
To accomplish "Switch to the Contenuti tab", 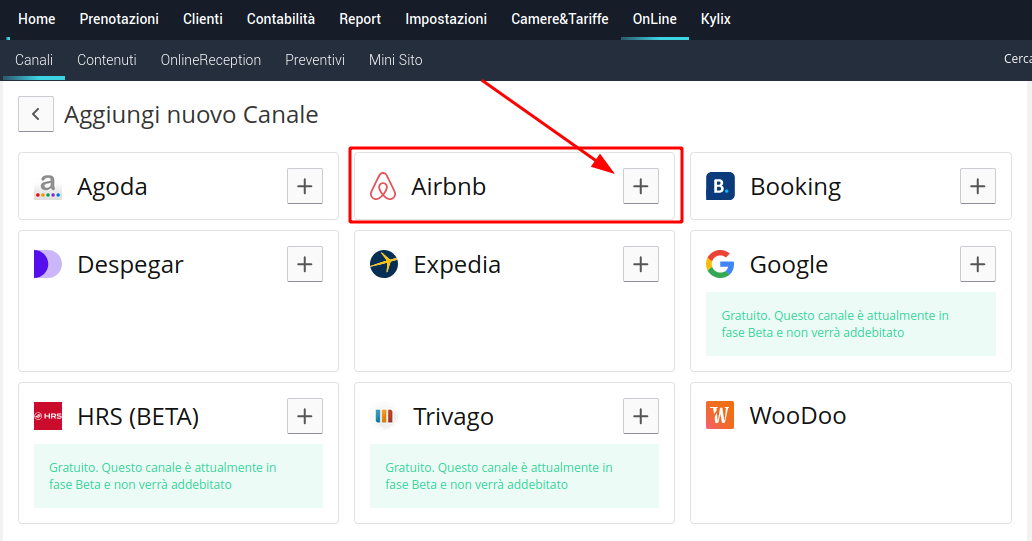I will pos(107,60).
